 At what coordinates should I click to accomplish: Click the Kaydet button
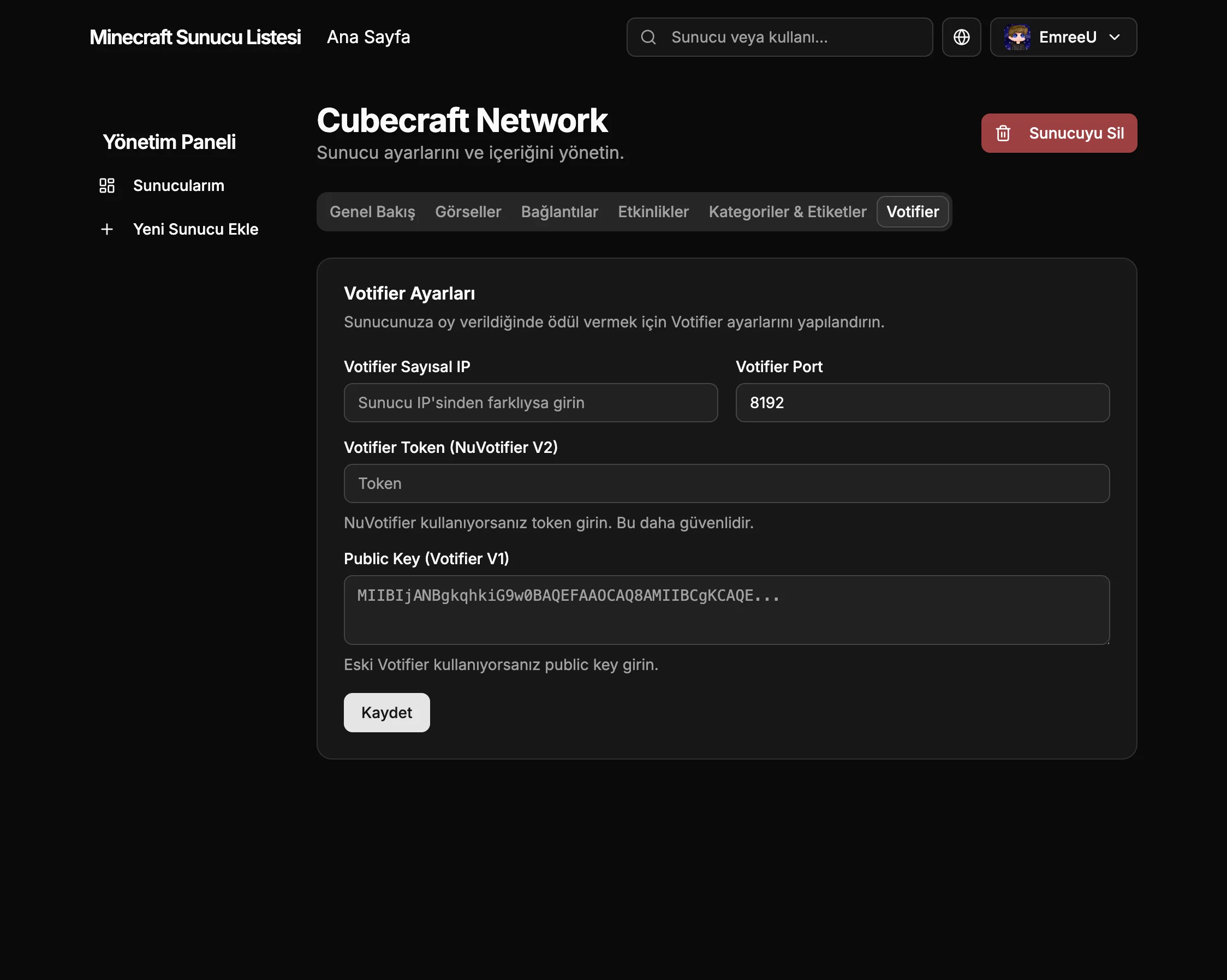[x=387, y=713]
